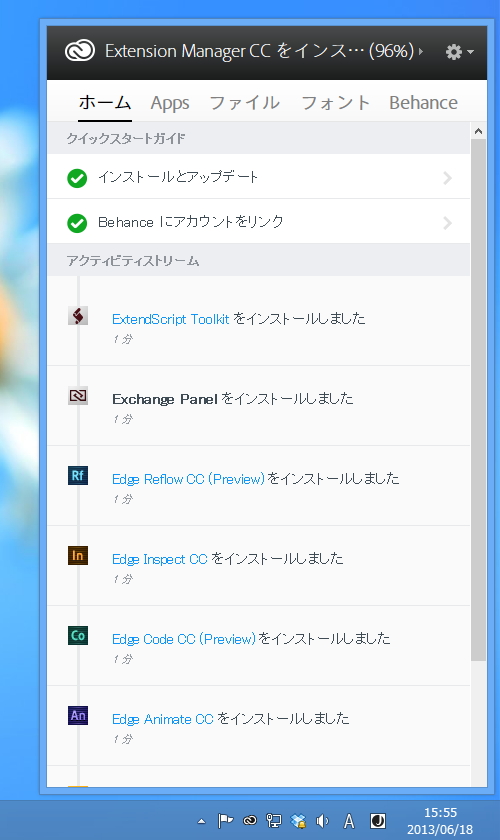Open the Action Center flag tray icon
The image size is (500, 840).
(x=225, y=821)
